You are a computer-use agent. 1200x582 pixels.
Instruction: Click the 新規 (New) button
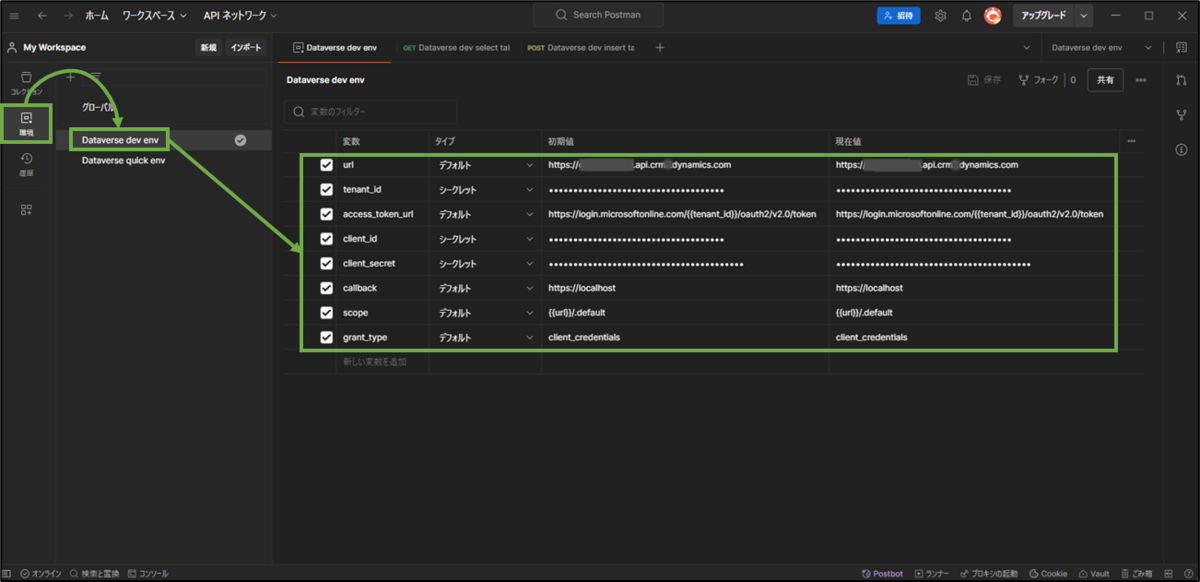point(208,47)
